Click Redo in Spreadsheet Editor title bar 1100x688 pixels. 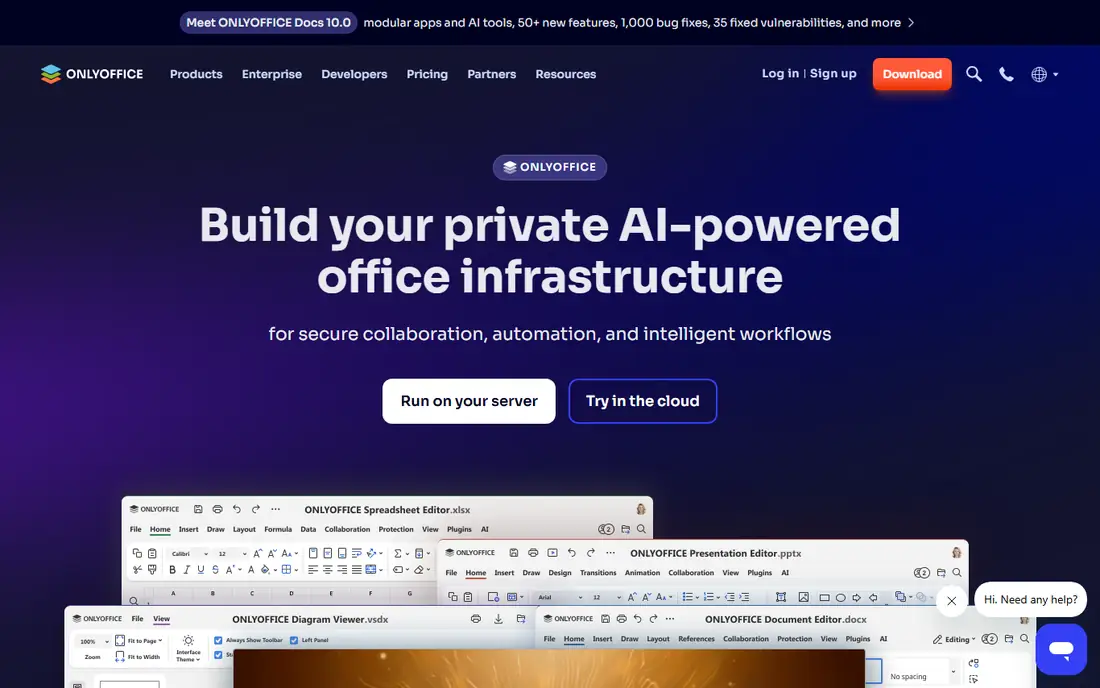coord(255,509)
